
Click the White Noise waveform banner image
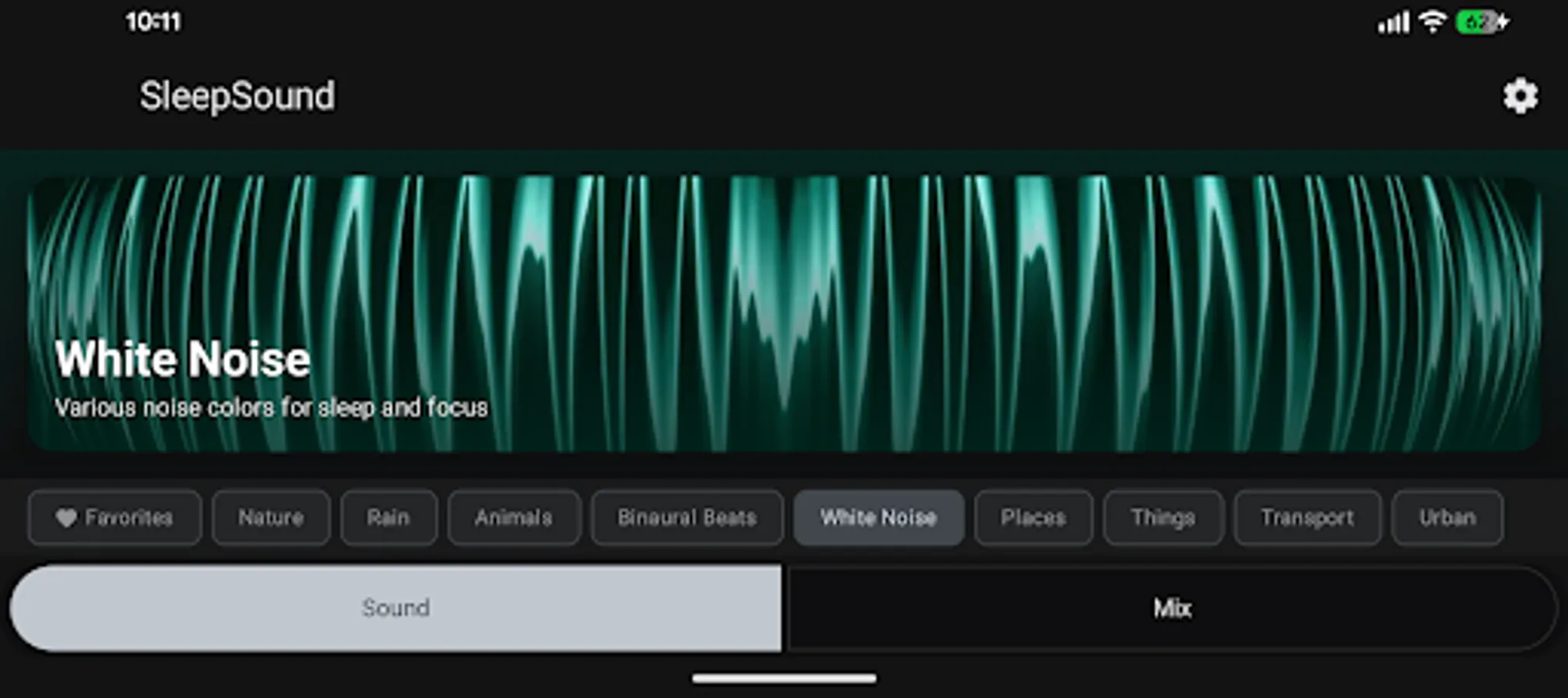pyautogui.click(x=784, y=310)
